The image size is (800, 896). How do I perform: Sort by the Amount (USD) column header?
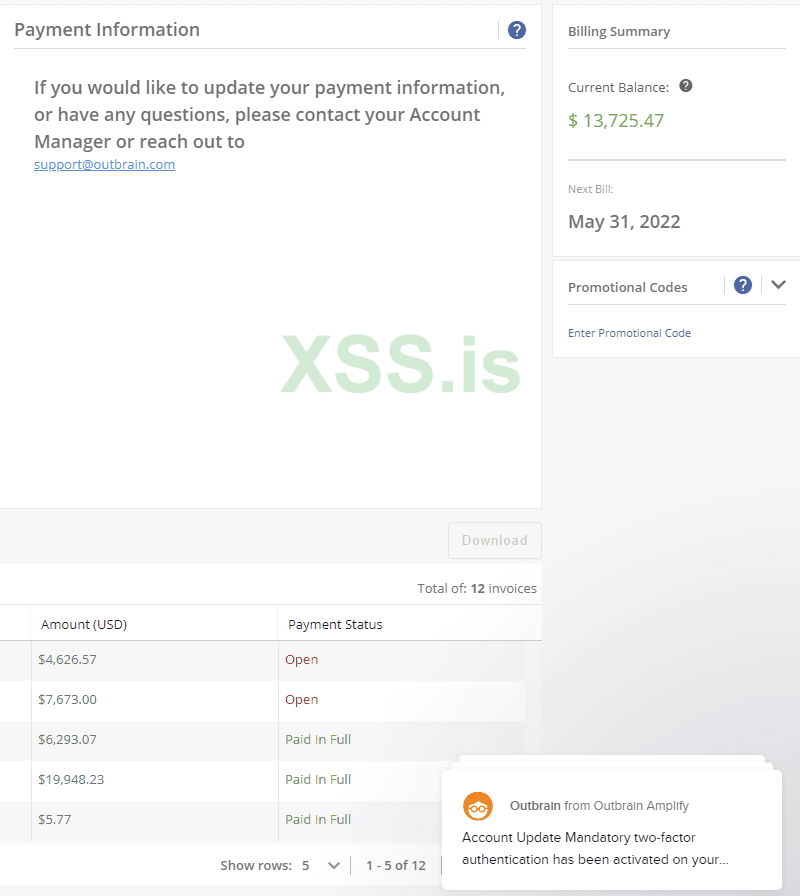(84, 625)
